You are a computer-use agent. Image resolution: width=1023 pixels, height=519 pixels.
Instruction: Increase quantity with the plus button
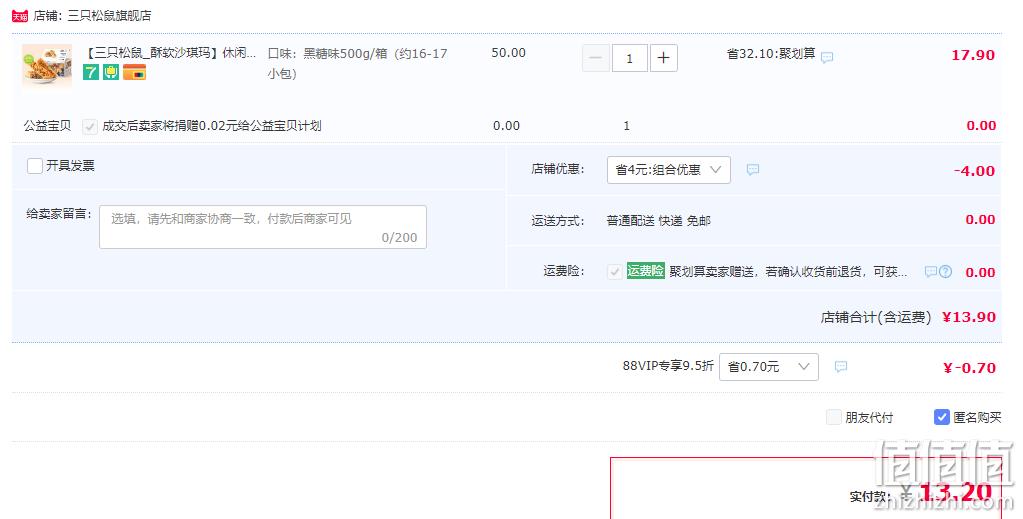click(664, 58)
